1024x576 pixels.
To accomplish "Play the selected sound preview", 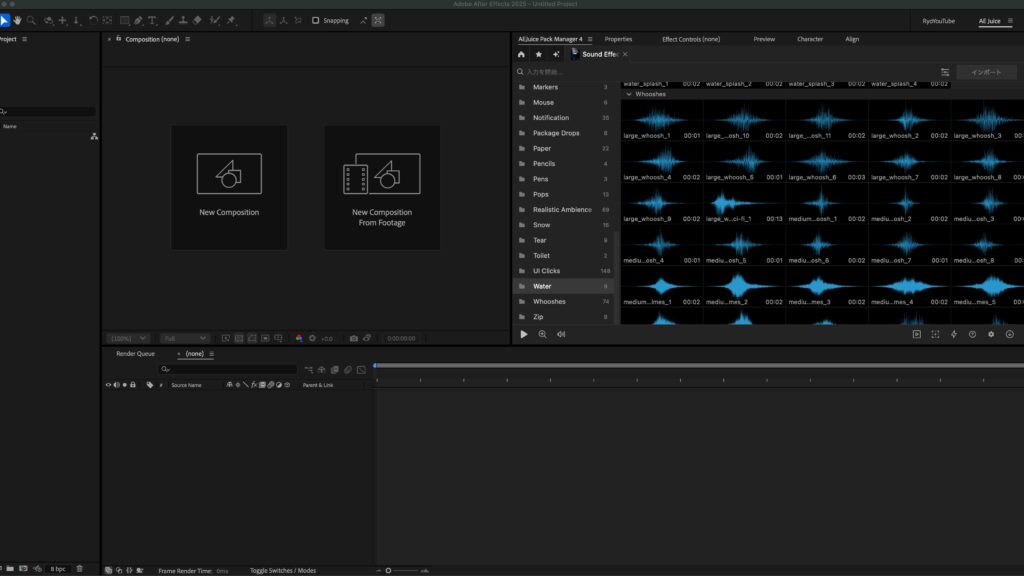I will tap(523, 334).
